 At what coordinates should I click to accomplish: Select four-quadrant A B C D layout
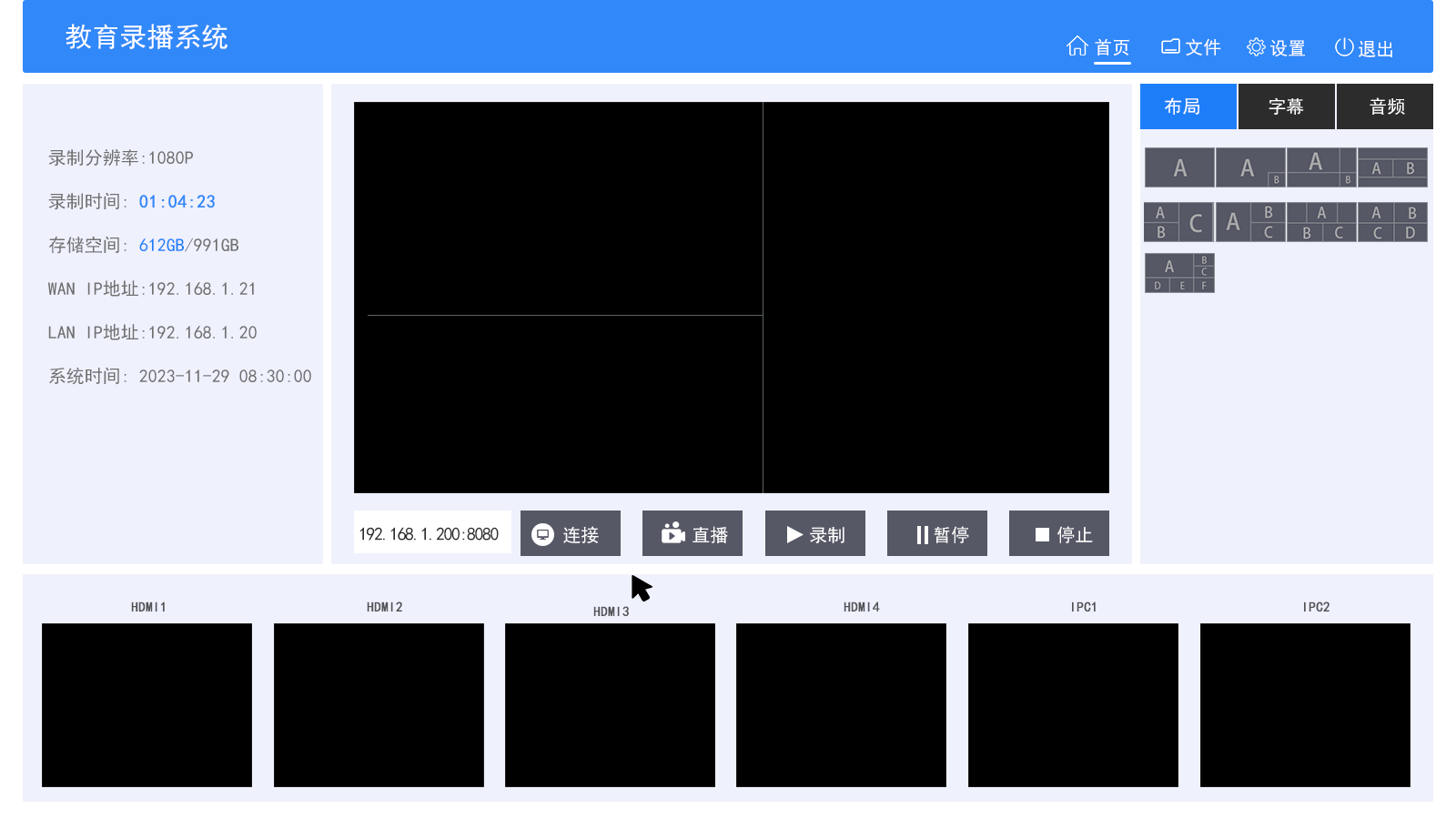click(1392, 222)
